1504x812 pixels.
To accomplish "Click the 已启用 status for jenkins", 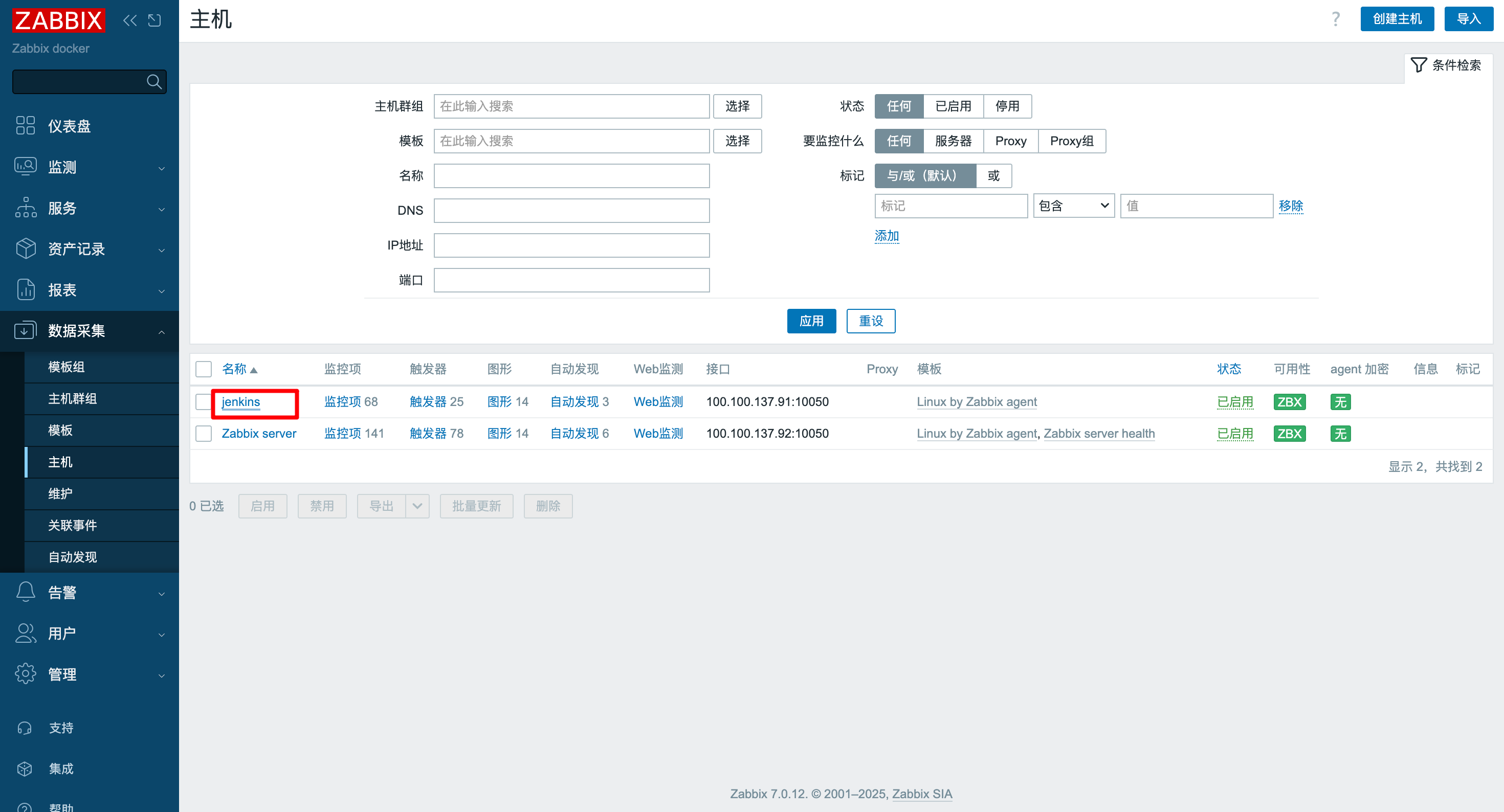I will pyautogui.click(x=1235, y=401).
